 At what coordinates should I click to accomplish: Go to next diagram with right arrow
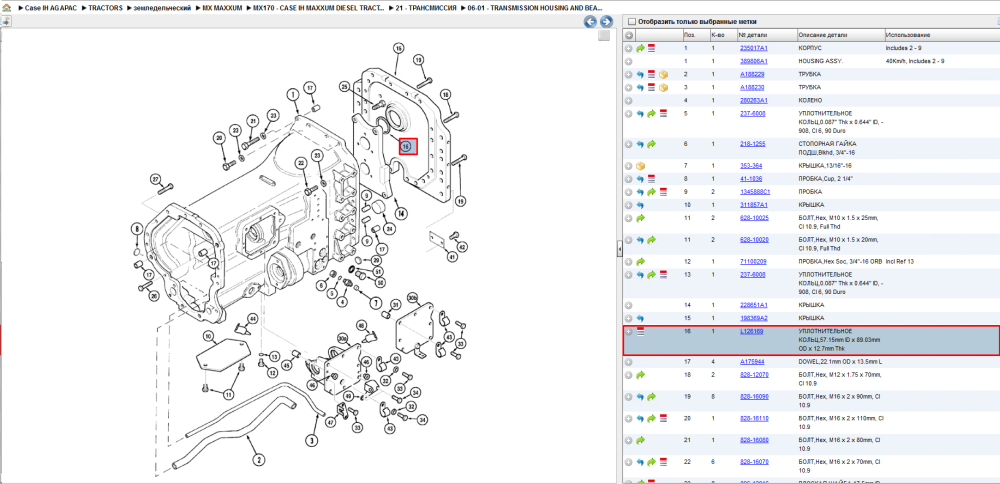pos(605,22)
